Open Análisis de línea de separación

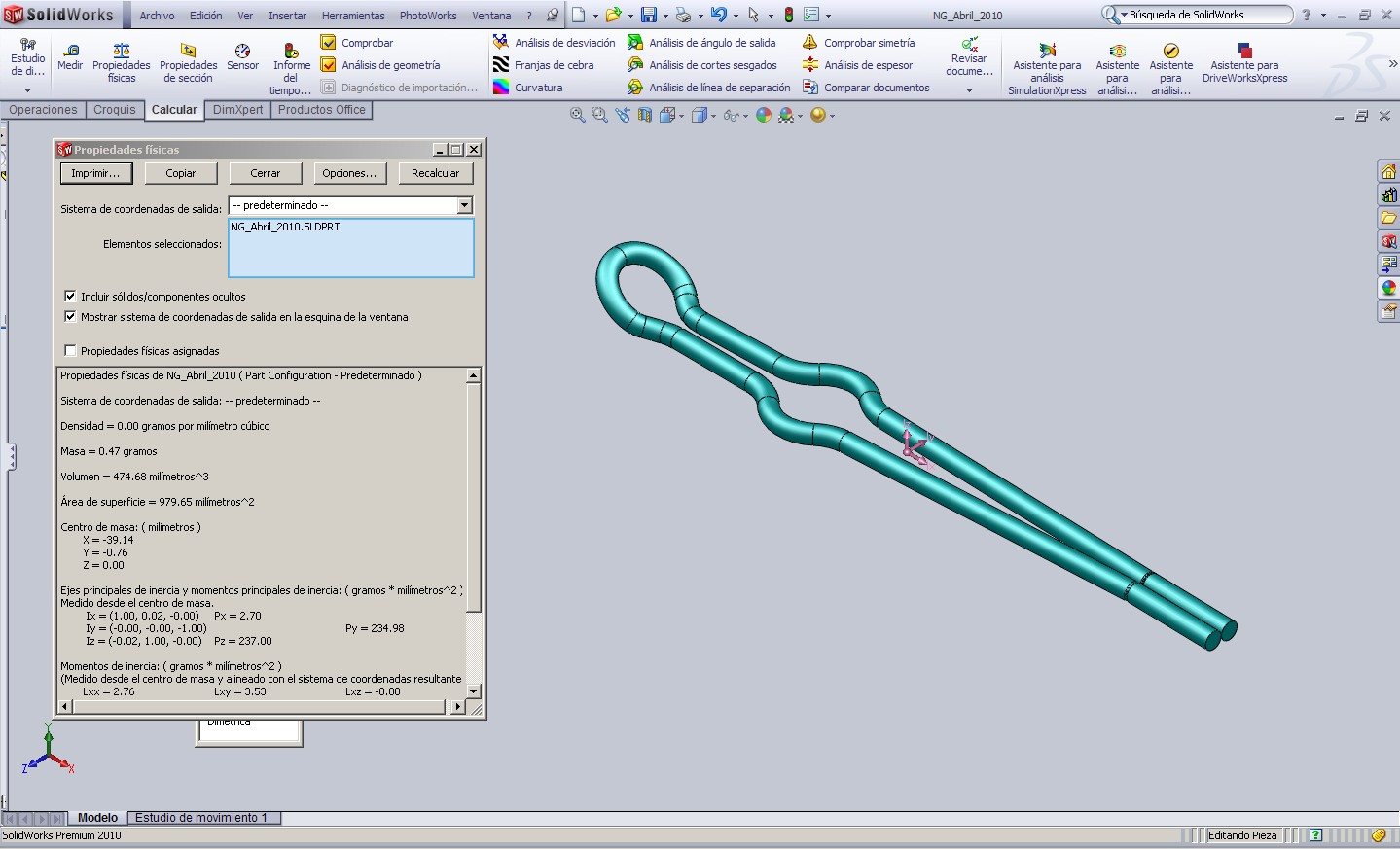click(708, 88)
